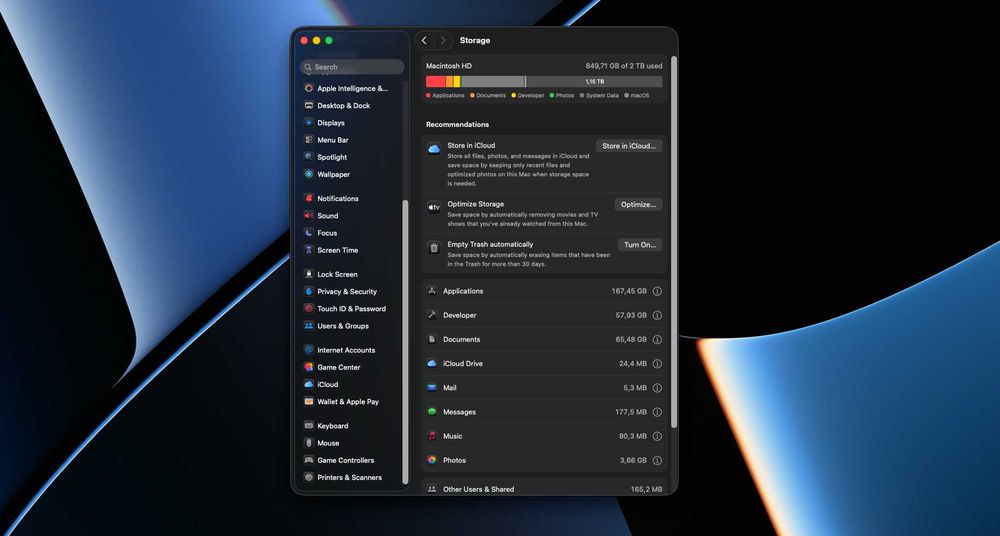This screenshot has width=1000, height=536.
Task: Show info for Applications storage
Action: (657, 292)
